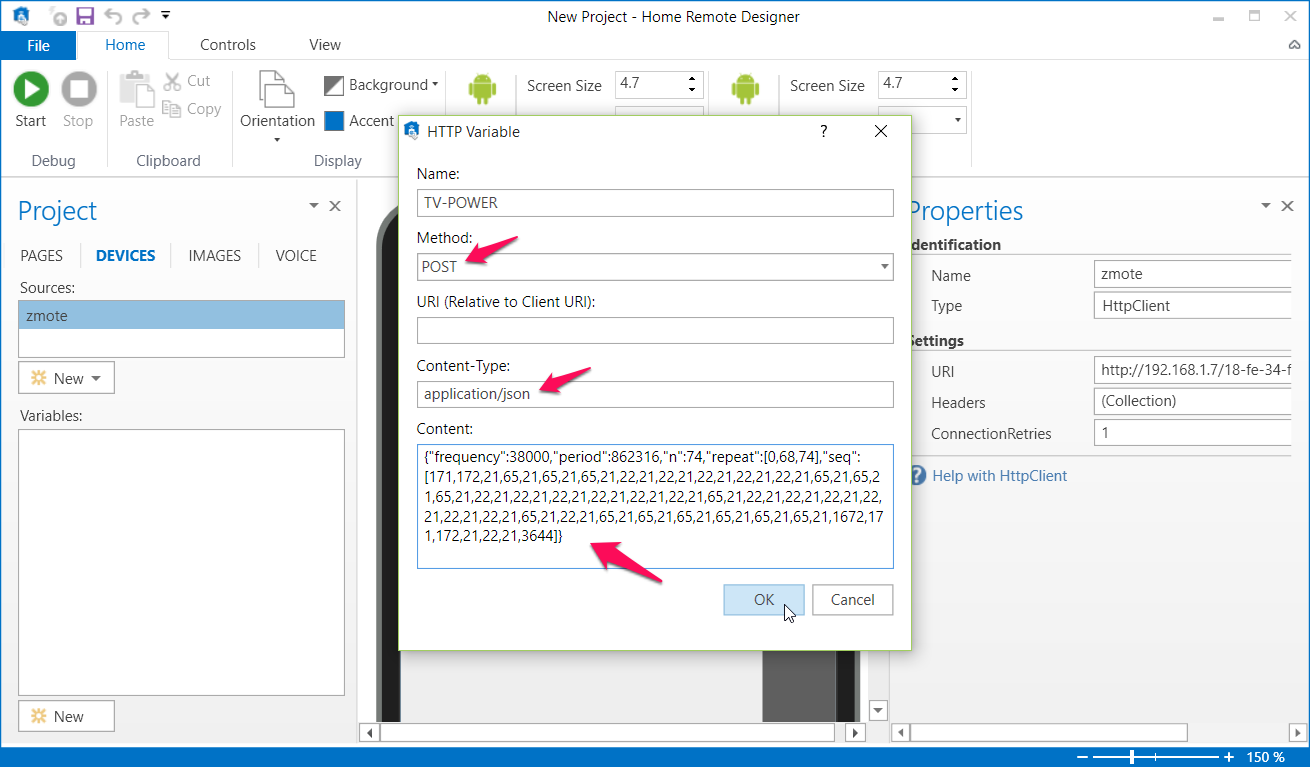Click the zoom in plus icon
Viewport: 1310px width, 767px height.
[x=1229, y=757]
